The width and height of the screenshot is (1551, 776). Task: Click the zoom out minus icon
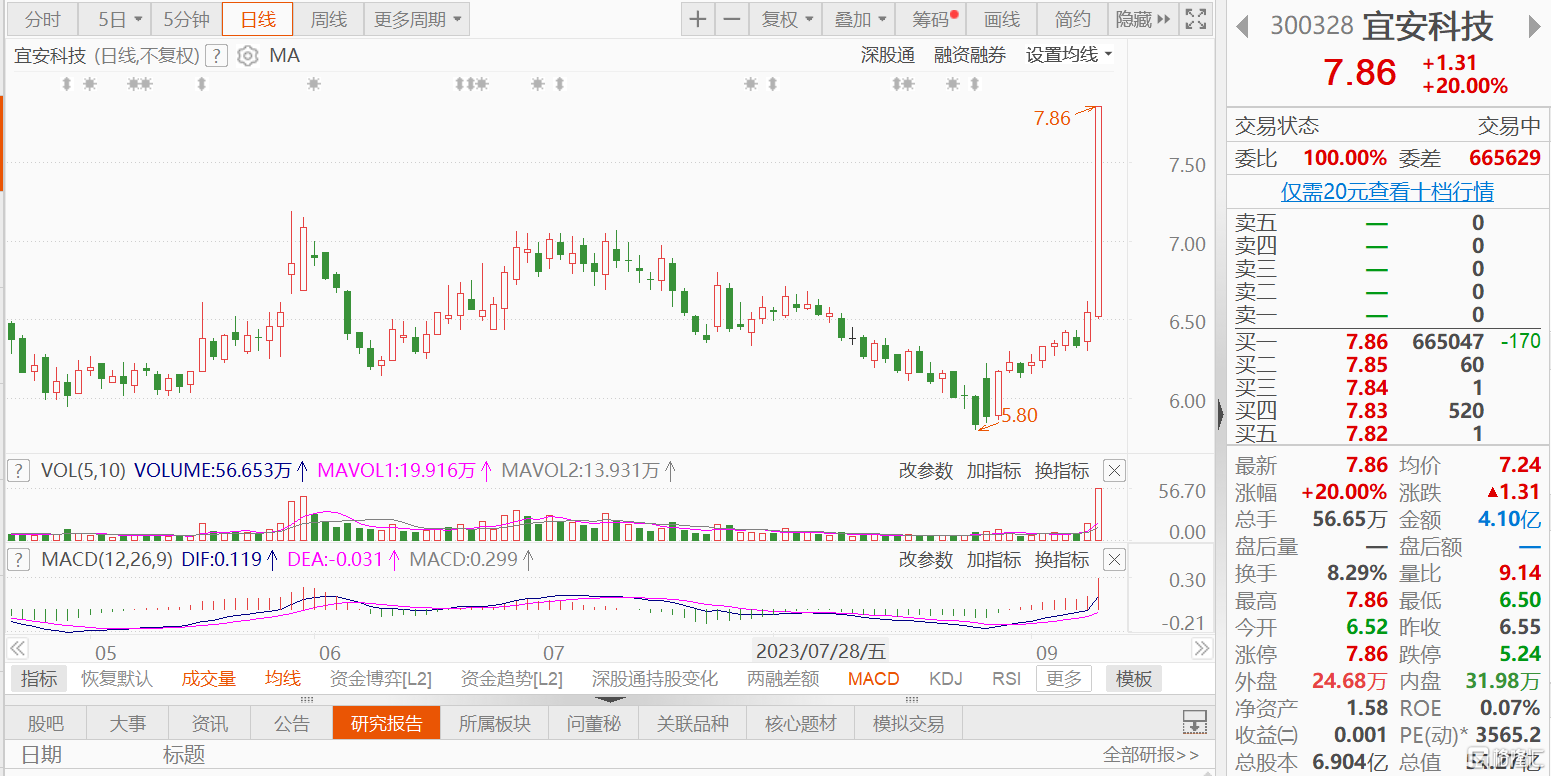[x=732, y=19]
